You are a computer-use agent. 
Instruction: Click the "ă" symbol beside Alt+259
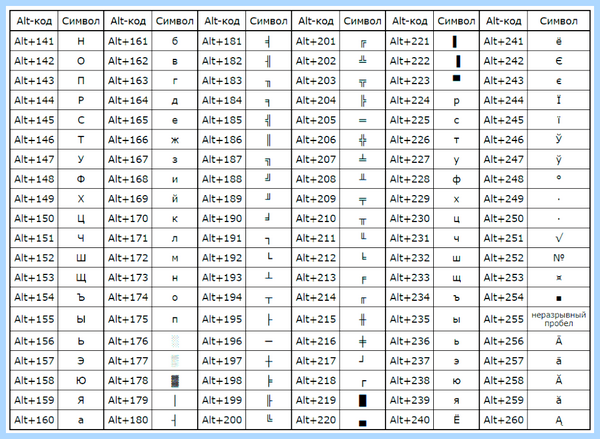tap(559, 400)
